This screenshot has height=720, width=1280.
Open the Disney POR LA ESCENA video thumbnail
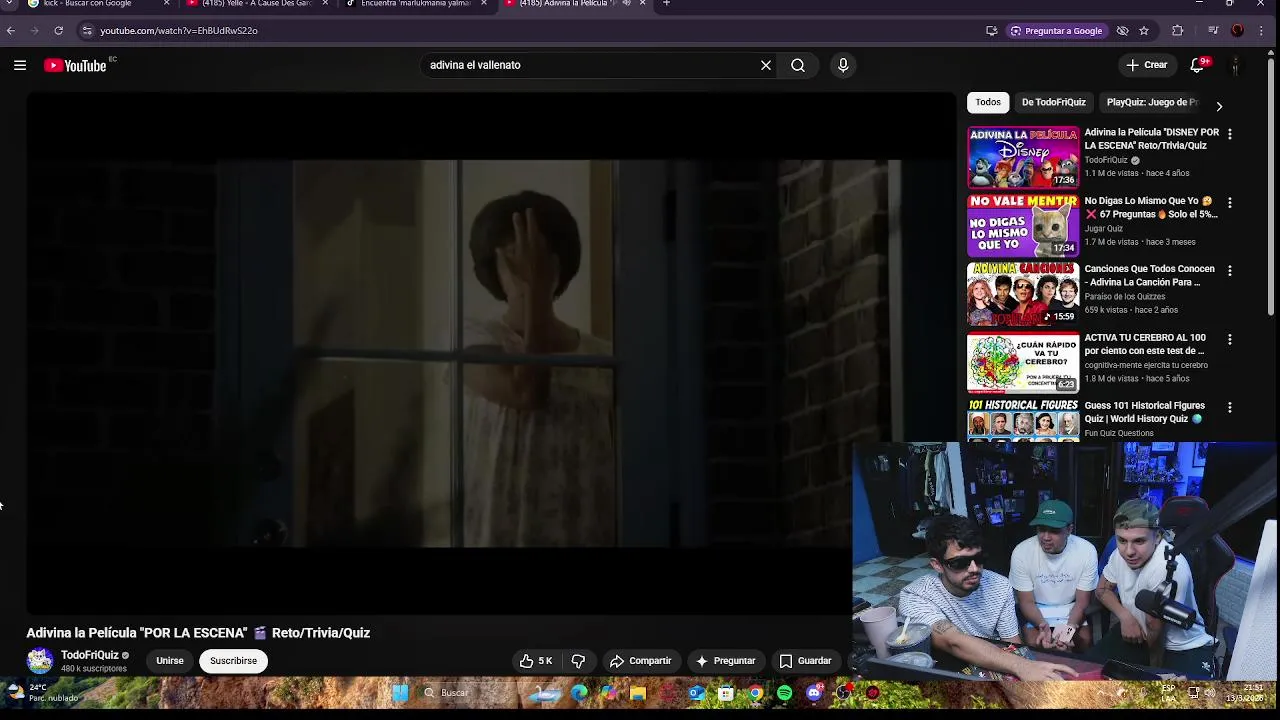(1023, 157)
